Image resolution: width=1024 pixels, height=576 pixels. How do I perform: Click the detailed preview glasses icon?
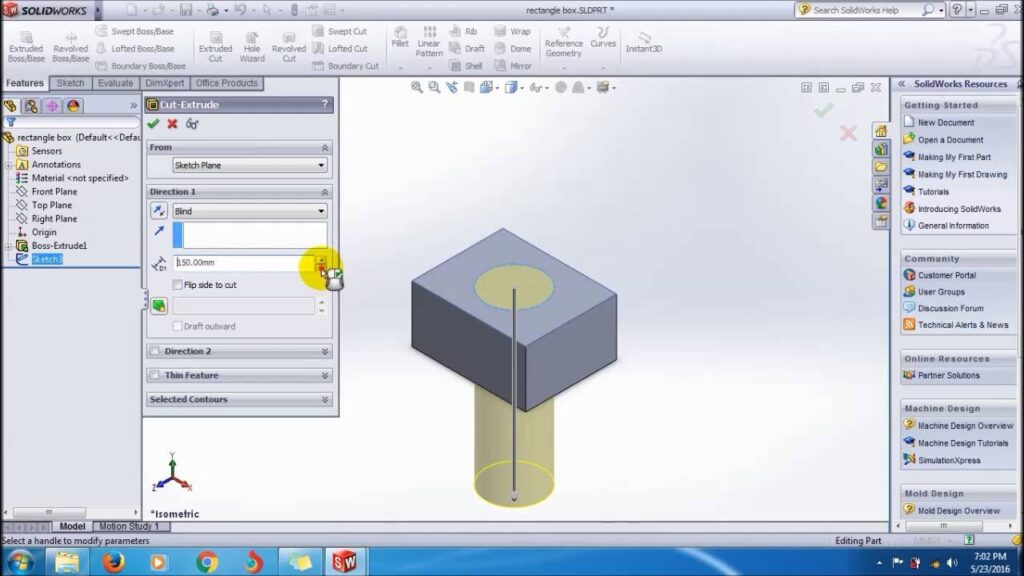pyautogui.click(x=192, y=123)
